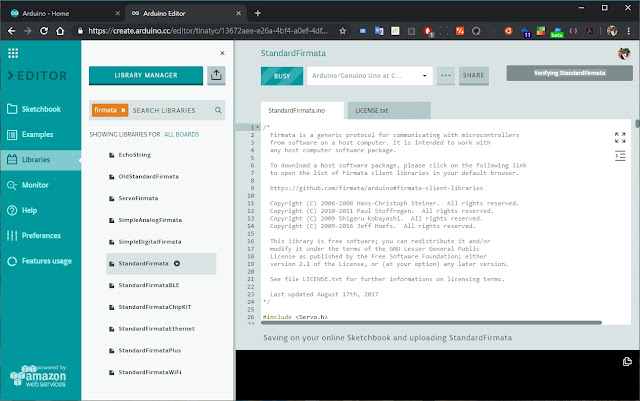The width and height of the screenshot is (640, 401).
Task: Click the browser address bar
Action: 208,31
